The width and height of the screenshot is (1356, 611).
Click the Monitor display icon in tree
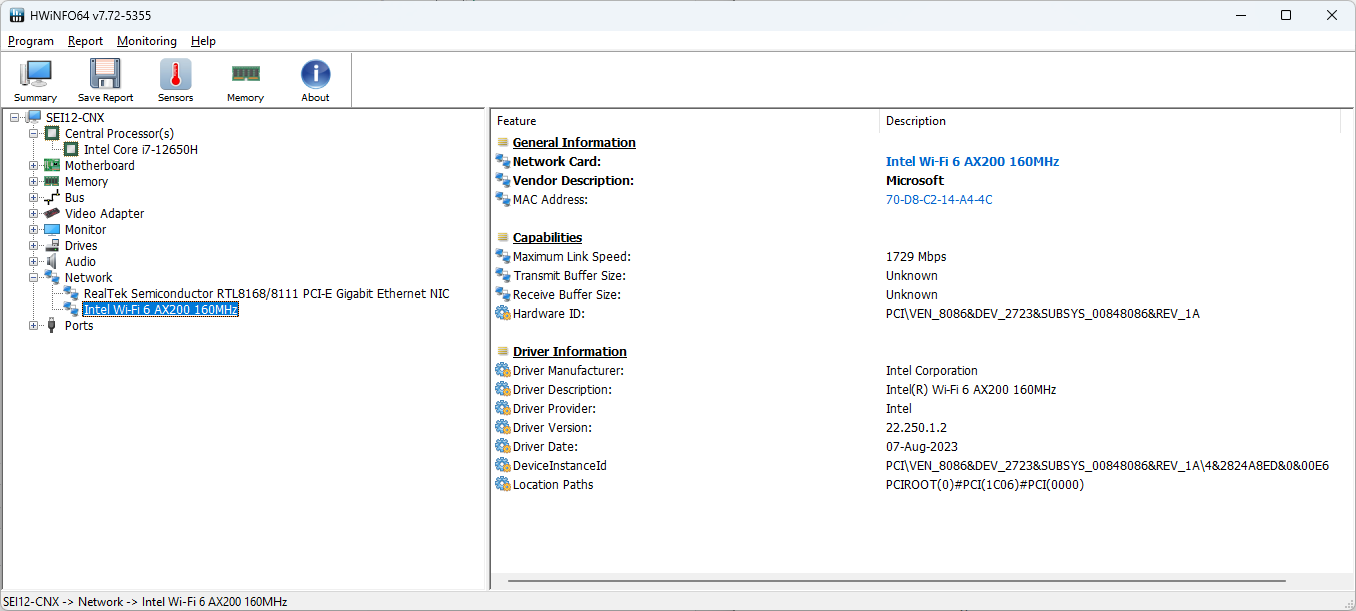52,230
